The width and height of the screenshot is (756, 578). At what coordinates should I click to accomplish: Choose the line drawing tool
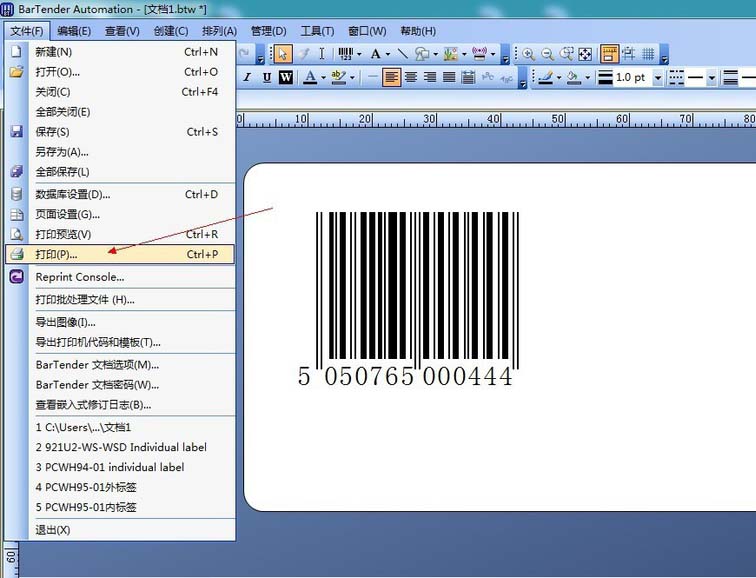pos(402,54)
